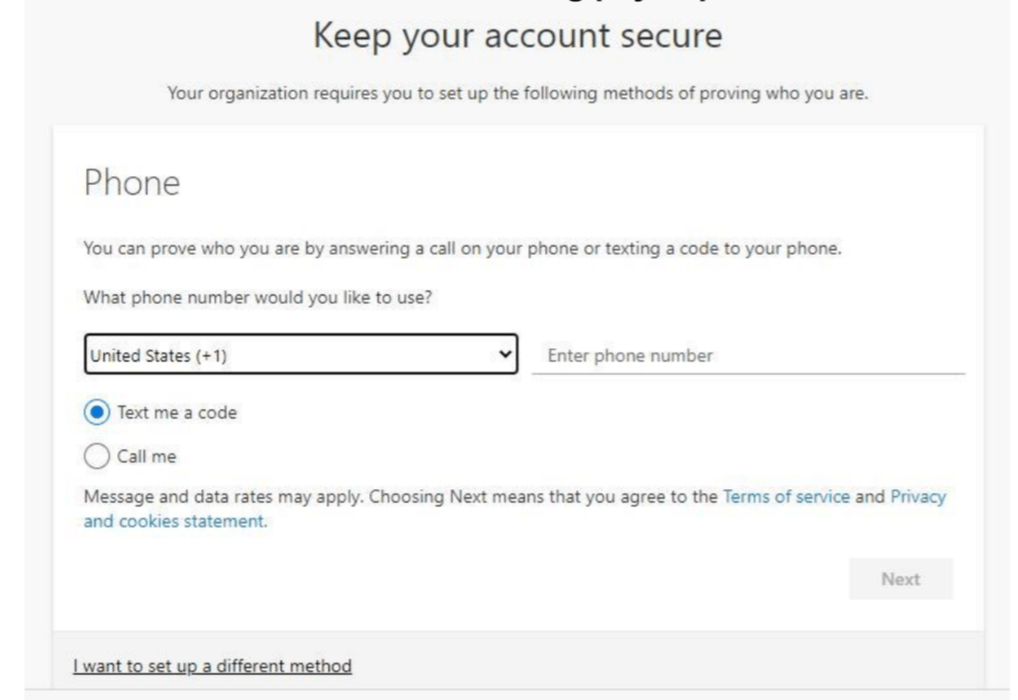The height and width of the screenshot is (700, 1018).
Task: Click "What phone number would you like to use?" label
Action: click(x=257, y=297)
